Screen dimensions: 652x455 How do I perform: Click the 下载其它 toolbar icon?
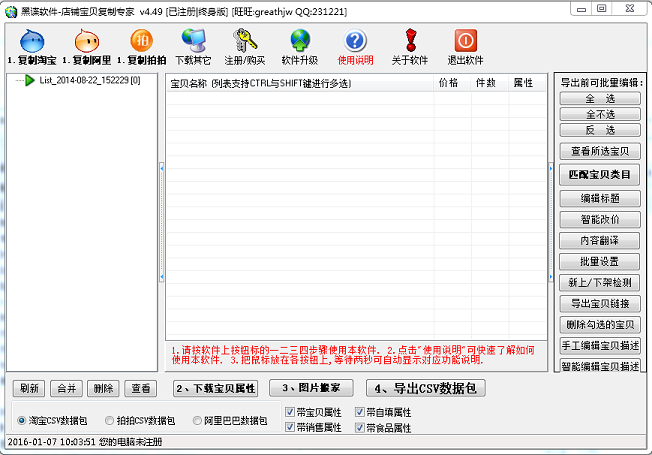tap(193, 47)
